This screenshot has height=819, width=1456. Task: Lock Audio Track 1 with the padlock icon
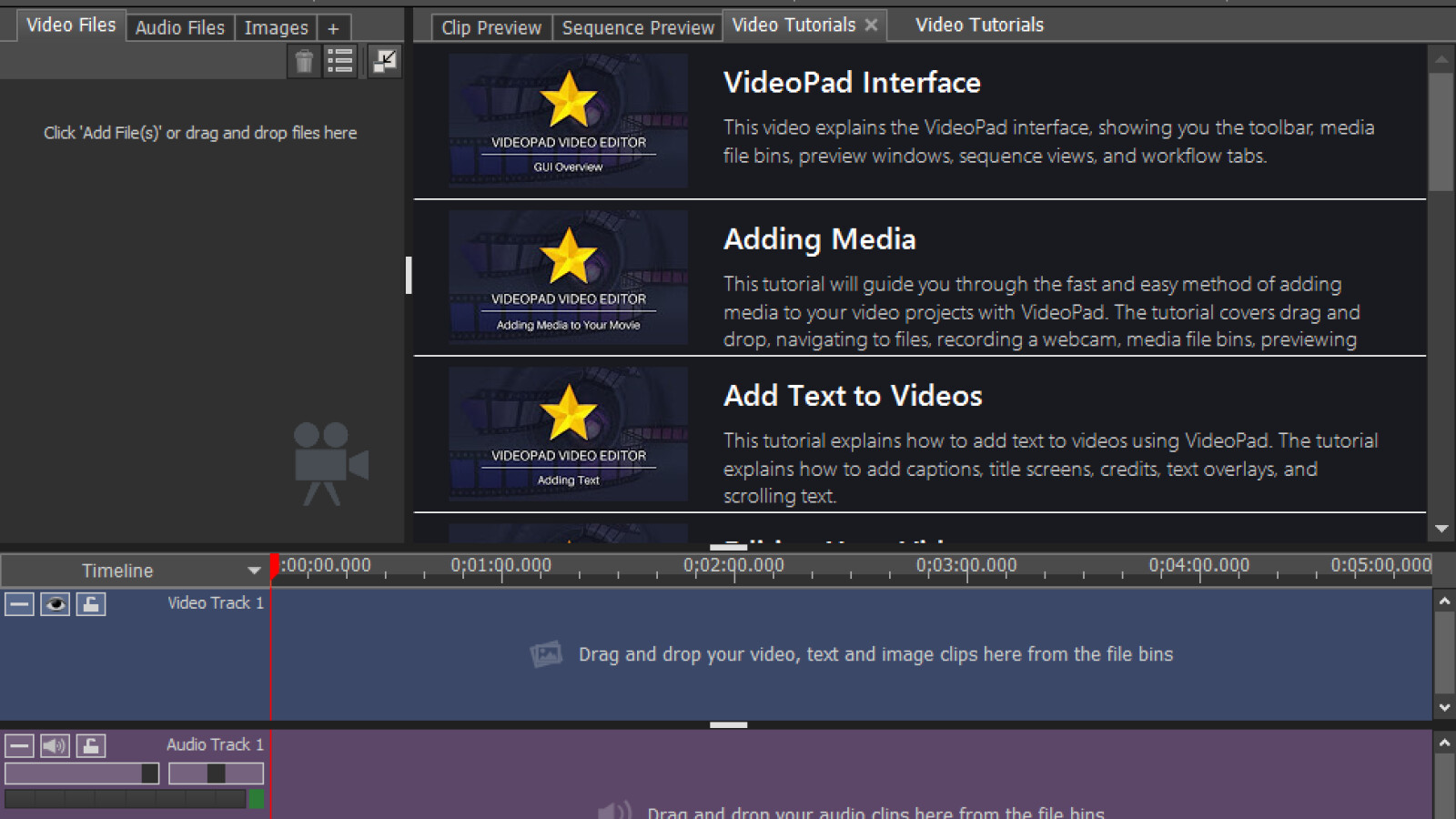pos(89,745)
